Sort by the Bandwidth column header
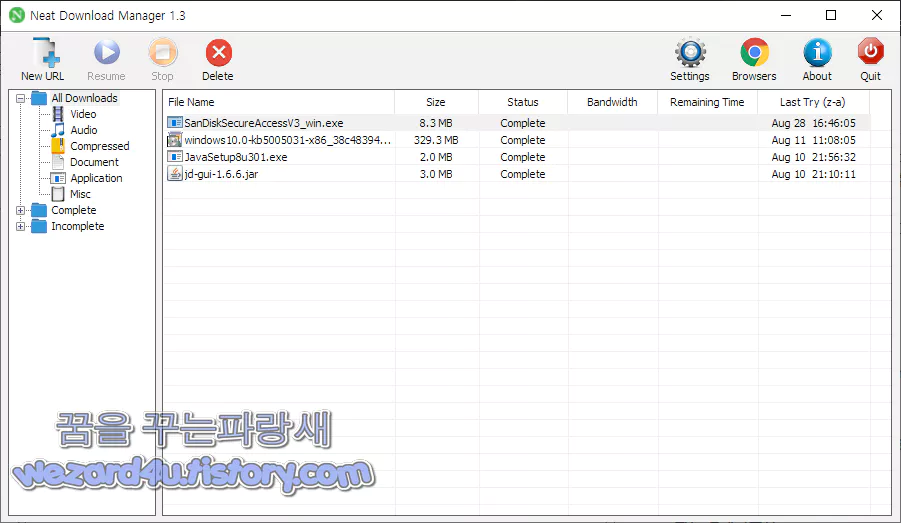The image size is (901, 523). coord(612,102)
